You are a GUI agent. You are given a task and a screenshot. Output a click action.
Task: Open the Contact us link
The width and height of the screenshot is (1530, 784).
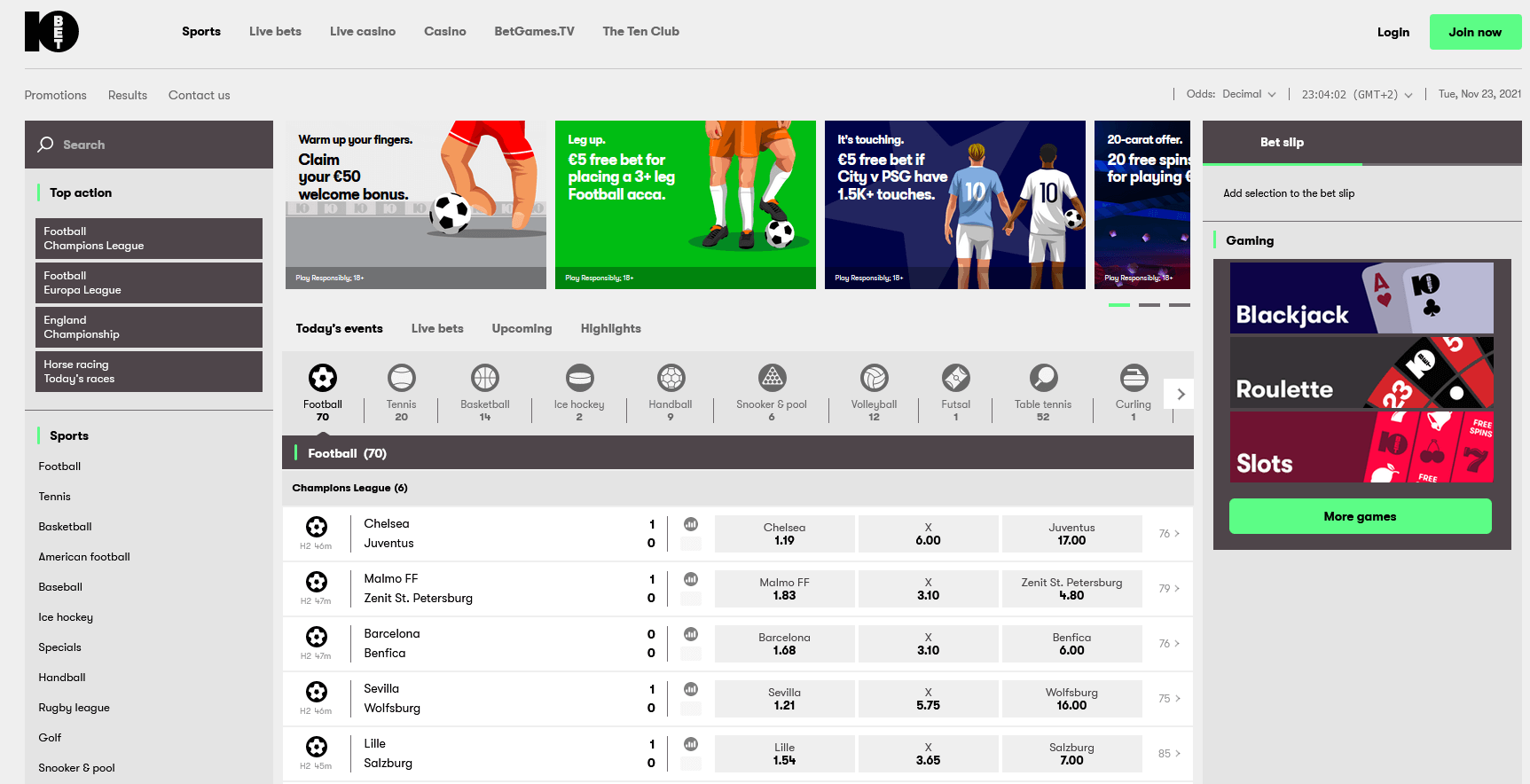point(200,95)
